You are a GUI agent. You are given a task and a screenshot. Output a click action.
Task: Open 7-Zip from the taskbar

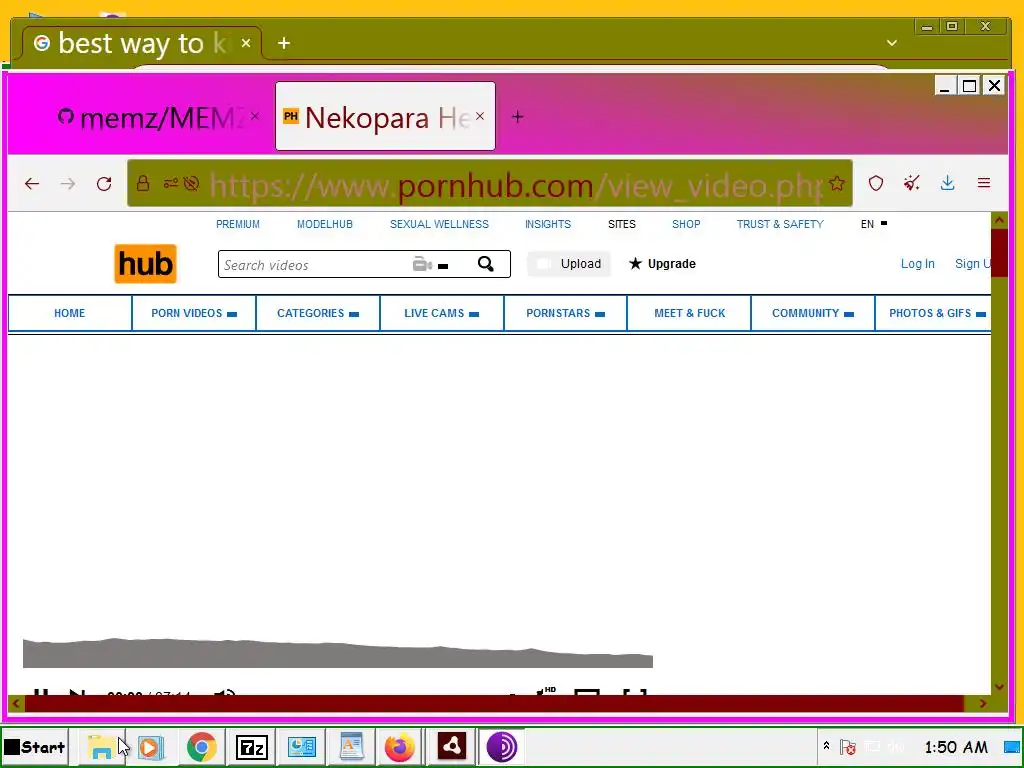251,747
